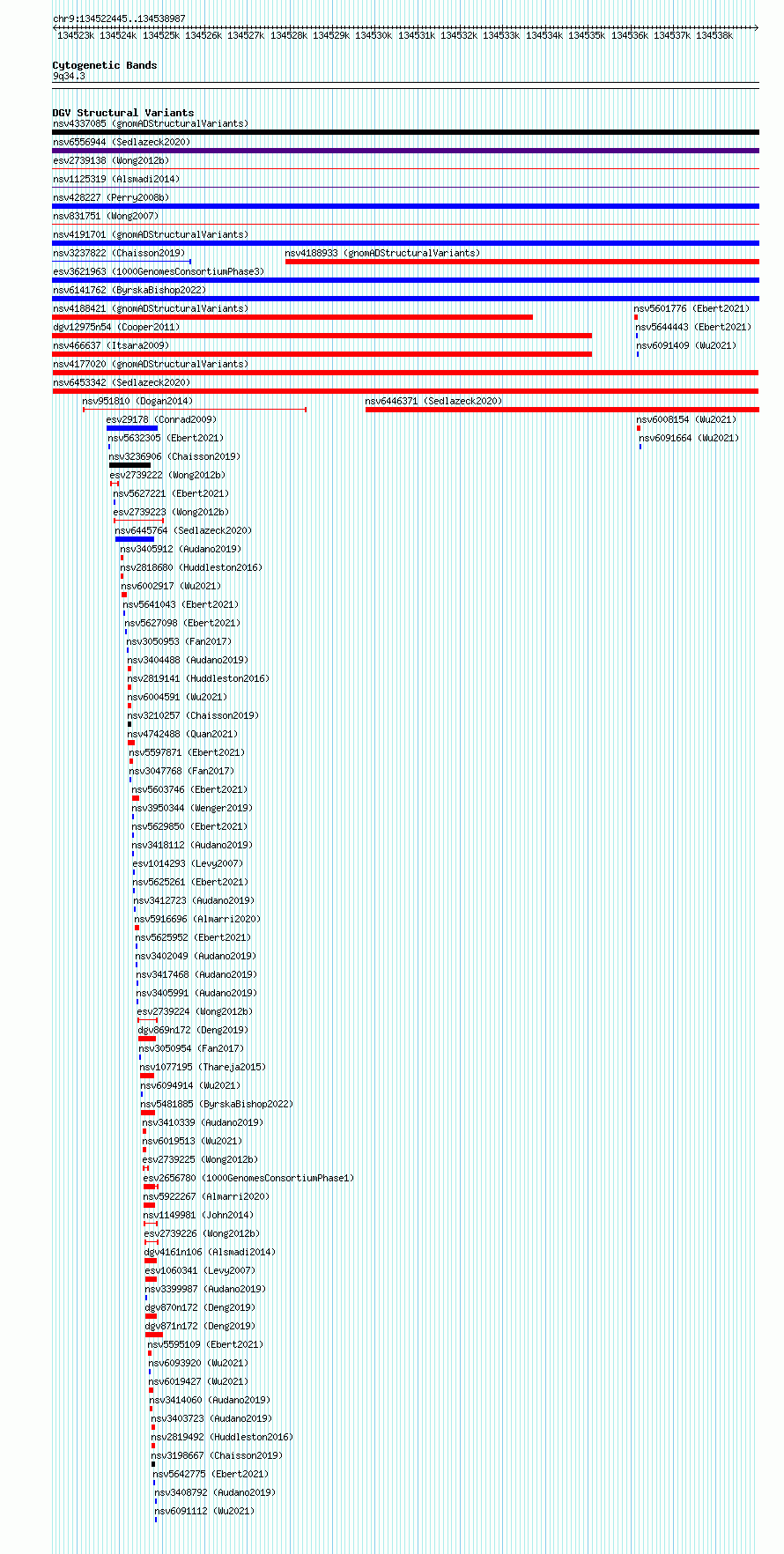
Task: Select nsv5601776 (Ebert2021) label
Action: [x=692, y=309]
